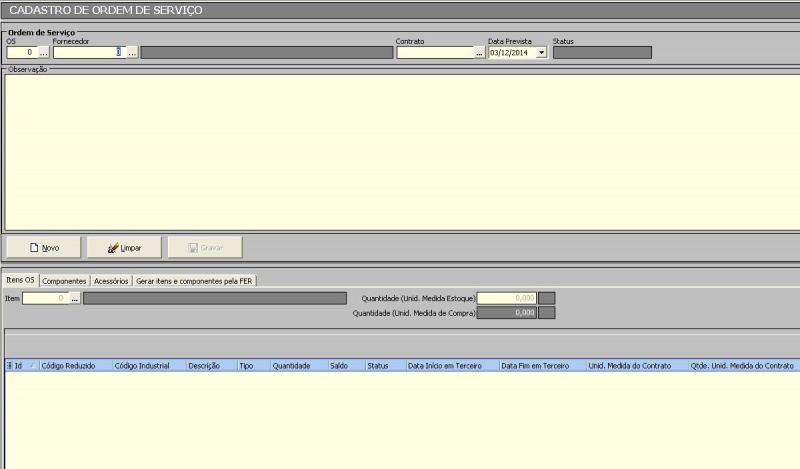
Task: Switch to the Componentes tab
Action: click(64, 281)
